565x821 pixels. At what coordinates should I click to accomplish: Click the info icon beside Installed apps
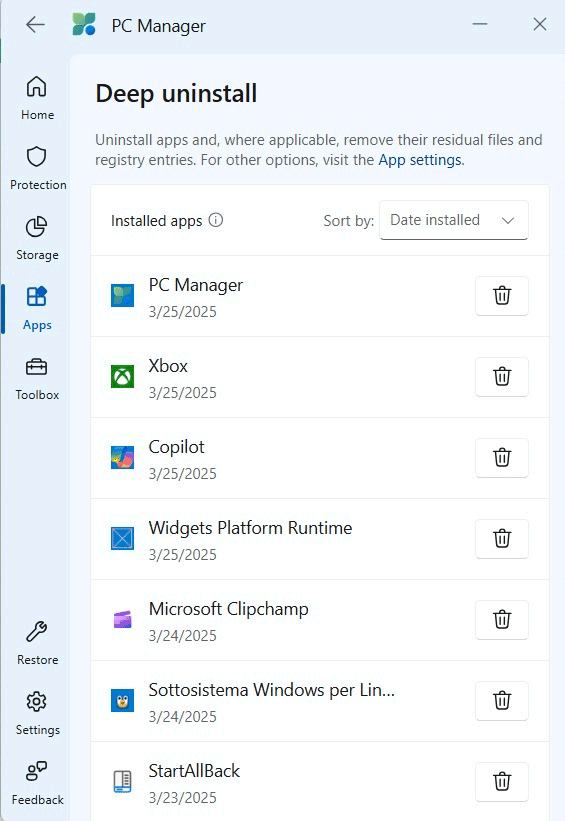click(x=216, y=220)
